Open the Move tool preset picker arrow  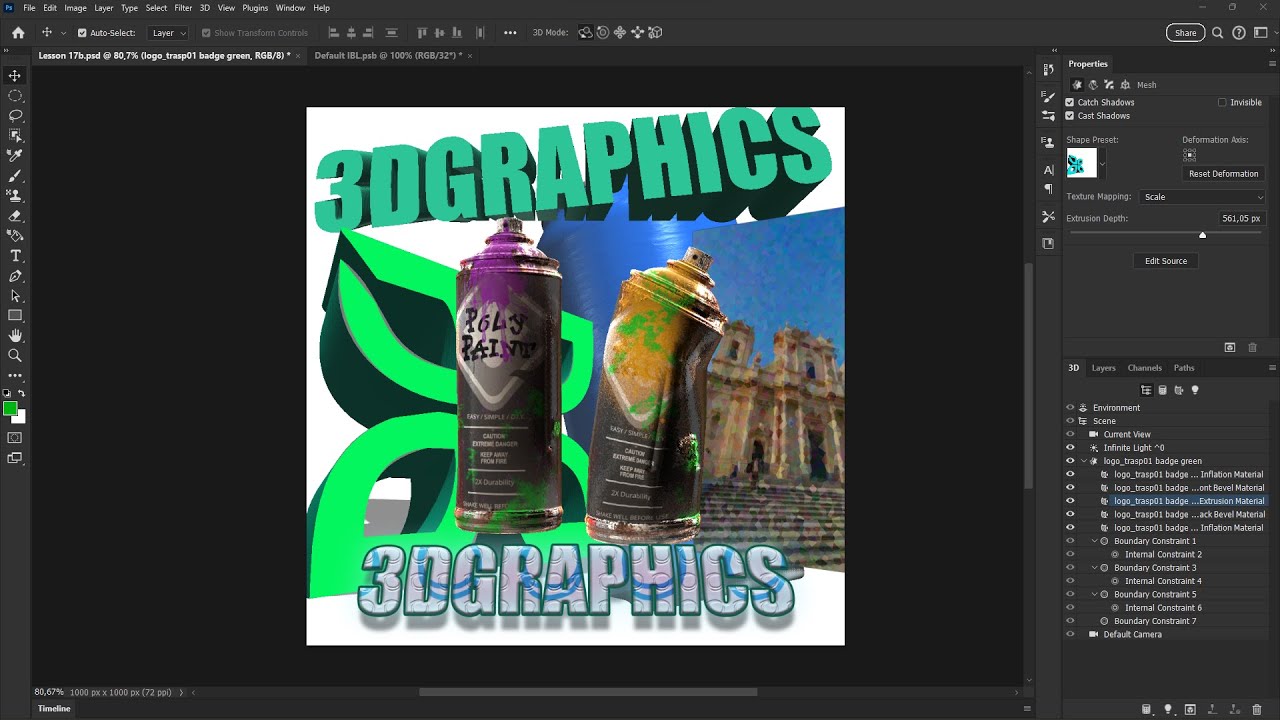(x=63, y=33)
